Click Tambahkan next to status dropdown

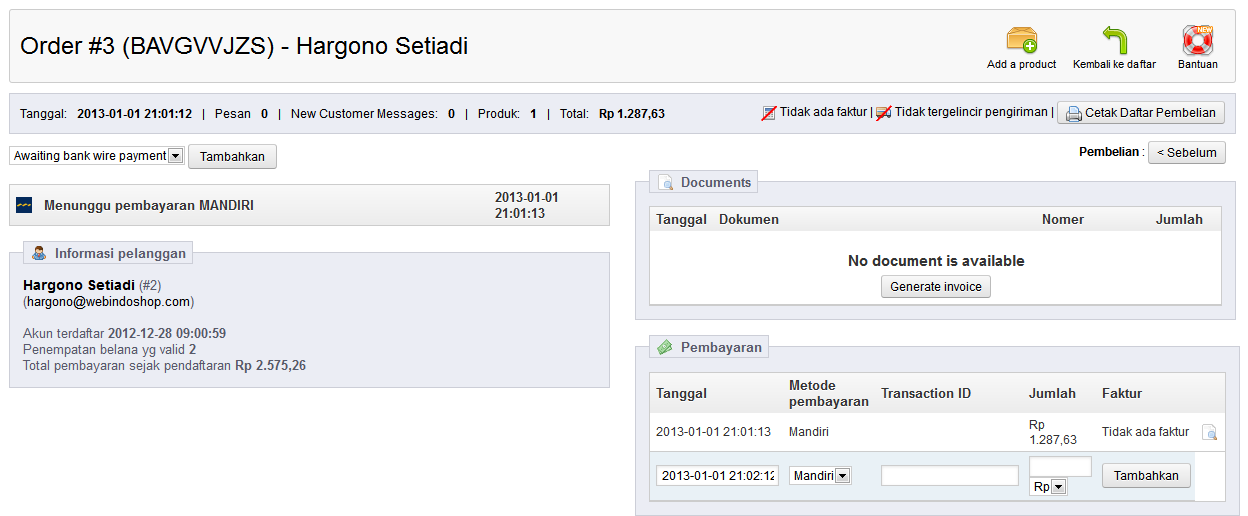[232, 157]
